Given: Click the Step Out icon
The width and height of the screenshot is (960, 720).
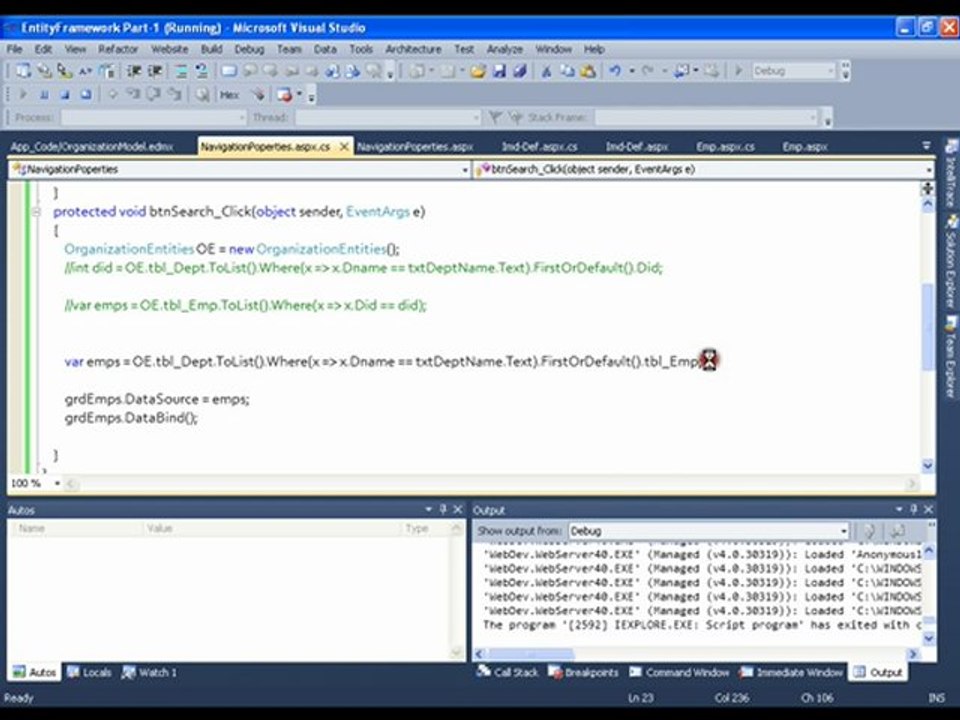Looking at the screenshot, I should point(174,94).
